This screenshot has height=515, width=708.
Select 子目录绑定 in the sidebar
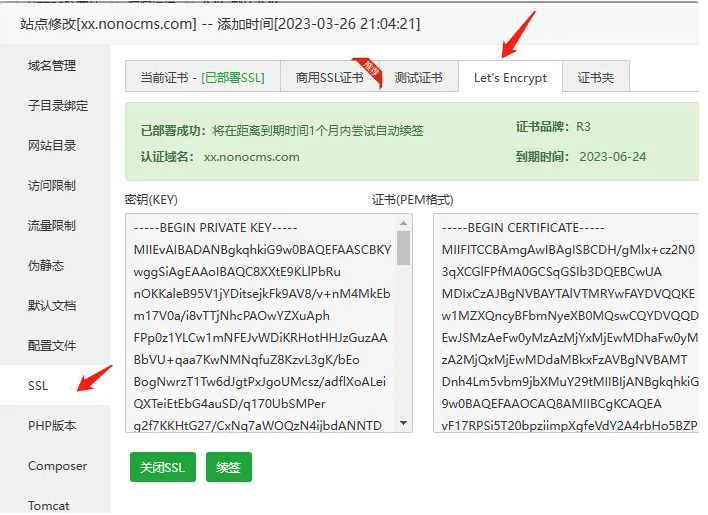tap(58, 106)
